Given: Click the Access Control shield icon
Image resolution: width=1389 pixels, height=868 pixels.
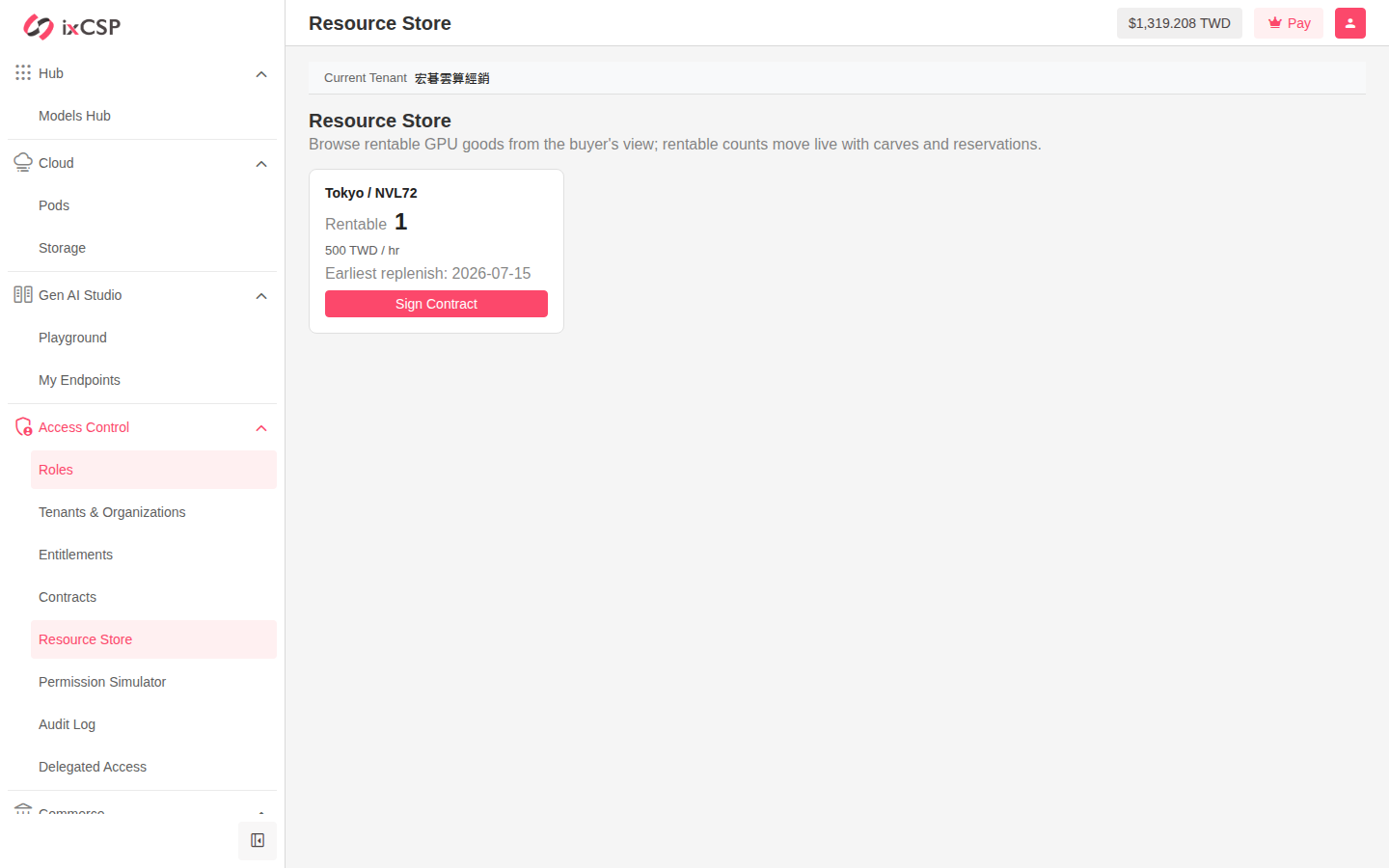Looking at the screenshot, I should [23, 426].
